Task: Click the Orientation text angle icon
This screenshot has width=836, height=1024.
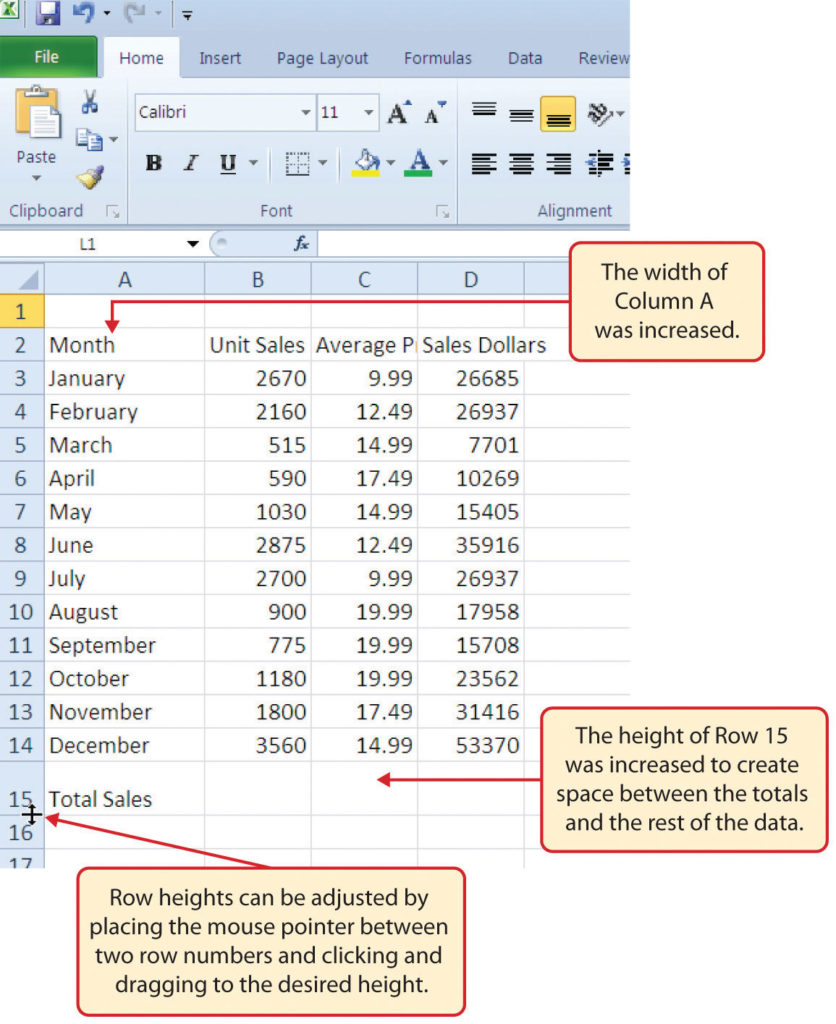Action: pos(600,114)
